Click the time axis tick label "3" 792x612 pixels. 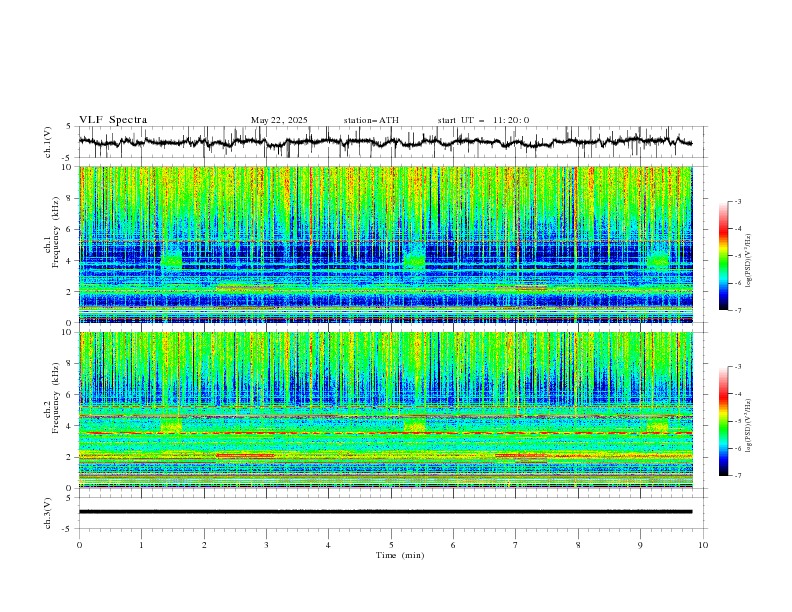(266, 545)
